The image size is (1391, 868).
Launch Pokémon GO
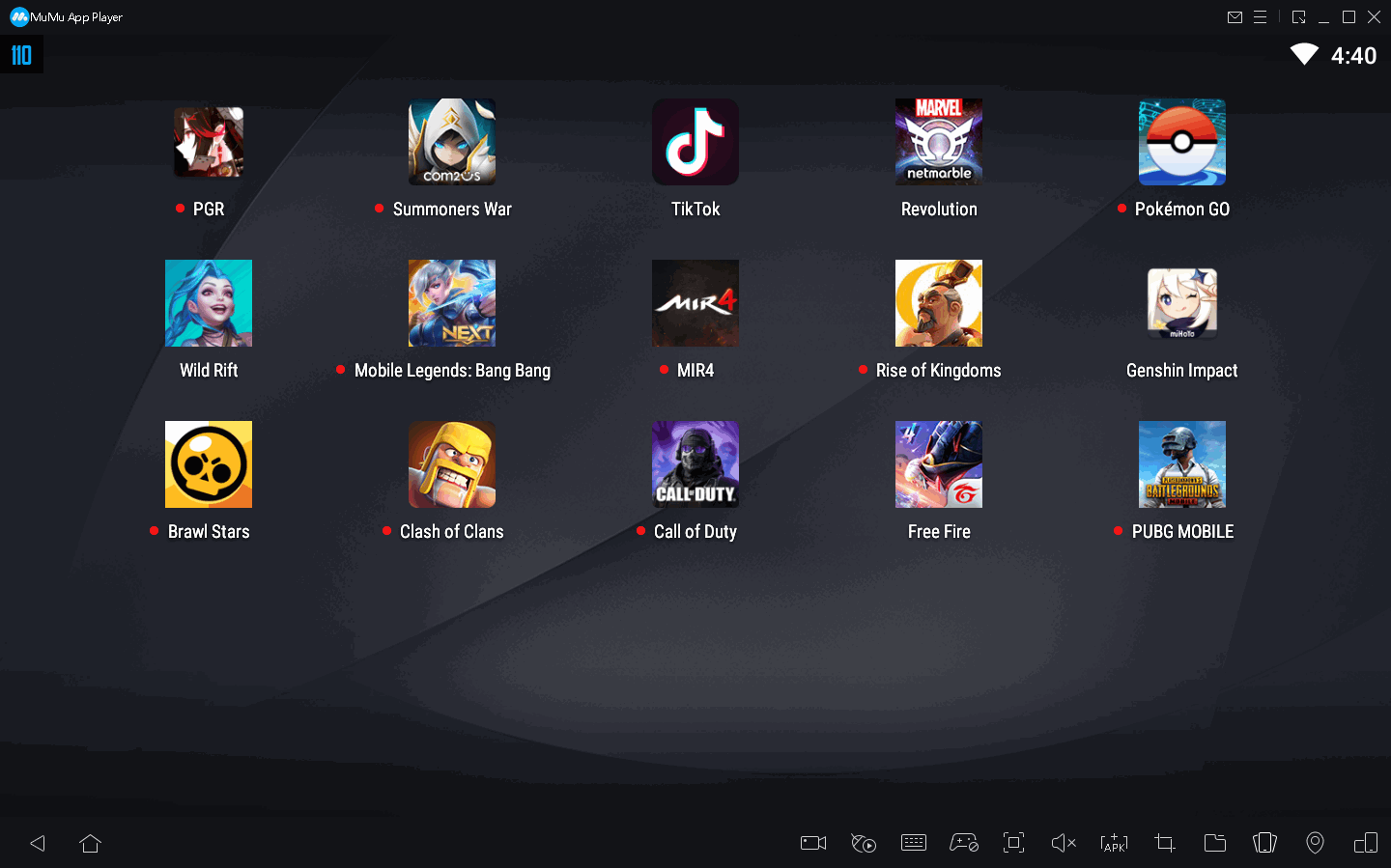point(1182,142)
